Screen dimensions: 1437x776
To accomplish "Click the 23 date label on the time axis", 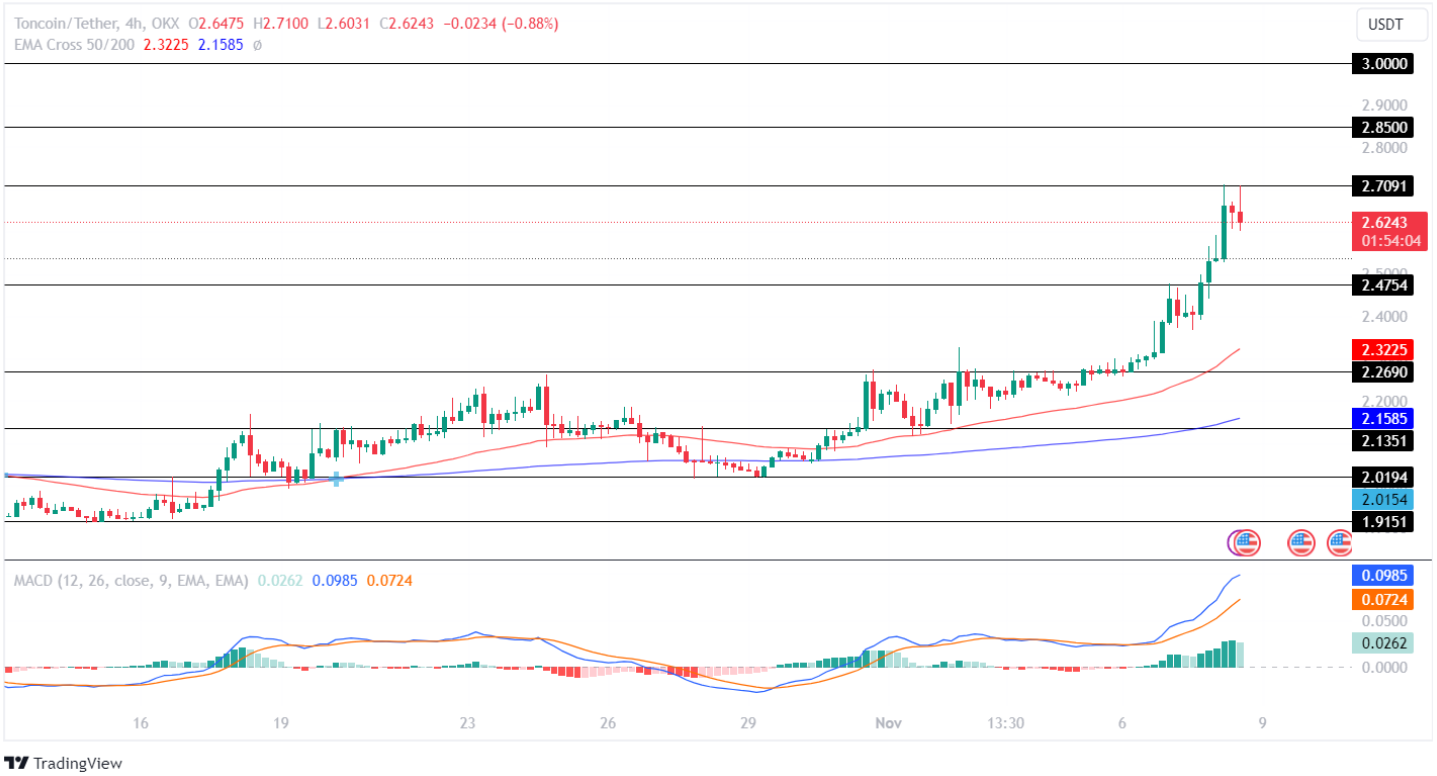I will (x=467, y=723).
